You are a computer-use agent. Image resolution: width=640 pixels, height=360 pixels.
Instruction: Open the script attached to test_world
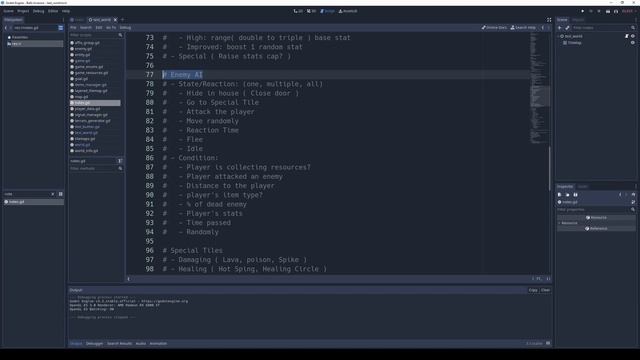(x=627, y=36)
